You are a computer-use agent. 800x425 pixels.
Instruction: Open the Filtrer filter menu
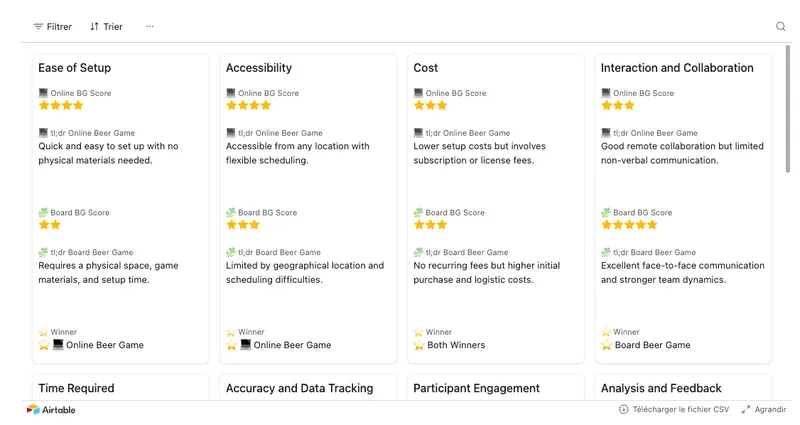click(53, 27)
